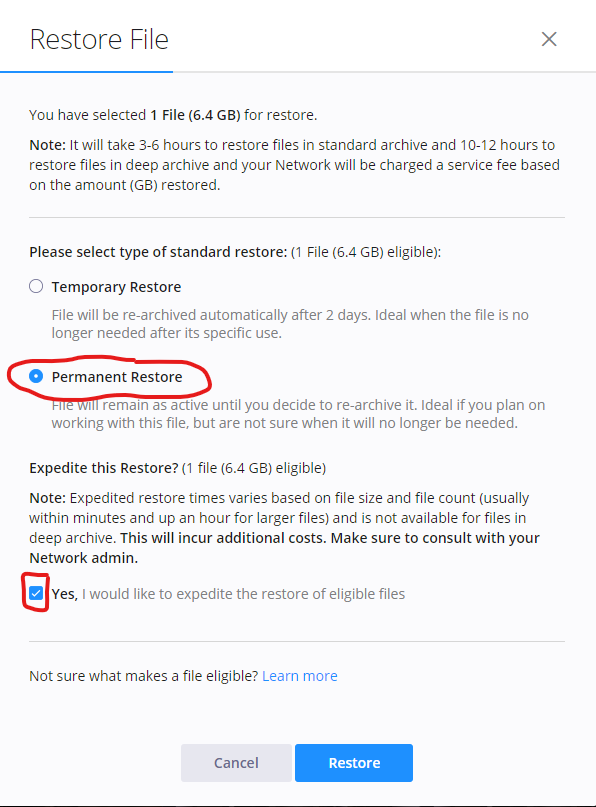Click the 'This will incur additional costs' warning
The width and height of the screenshot is (596, 807).
coord(284,548)
